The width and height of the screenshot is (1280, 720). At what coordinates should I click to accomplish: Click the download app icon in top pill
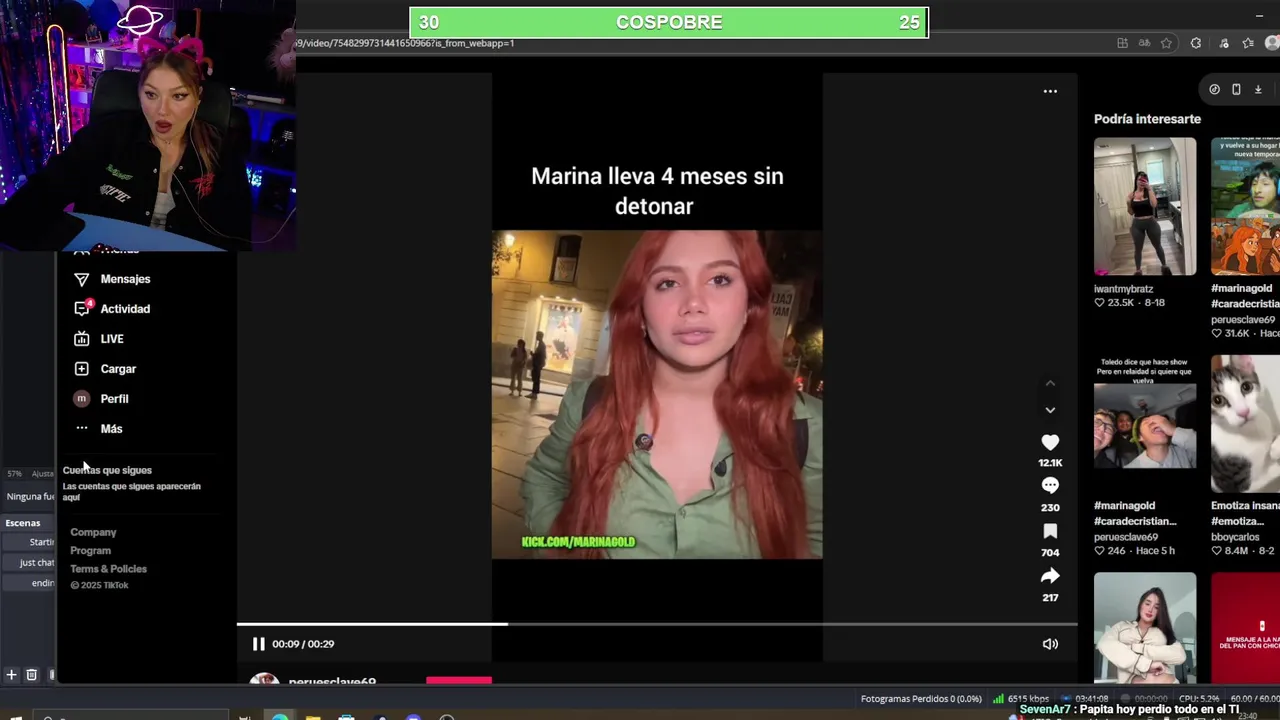point(1258,89)
